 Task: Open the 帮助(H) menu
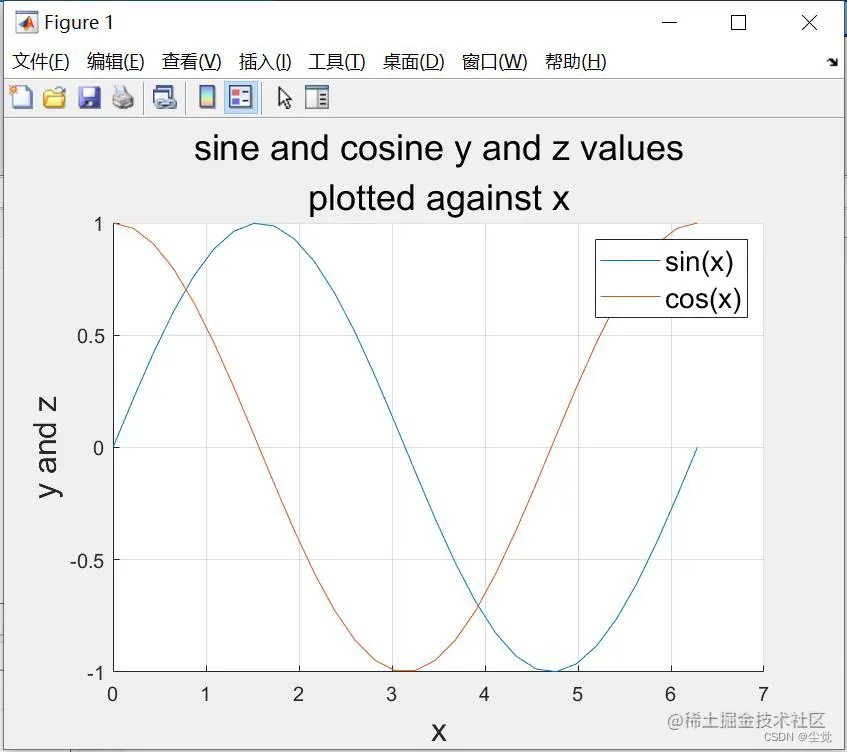point(575,62)
